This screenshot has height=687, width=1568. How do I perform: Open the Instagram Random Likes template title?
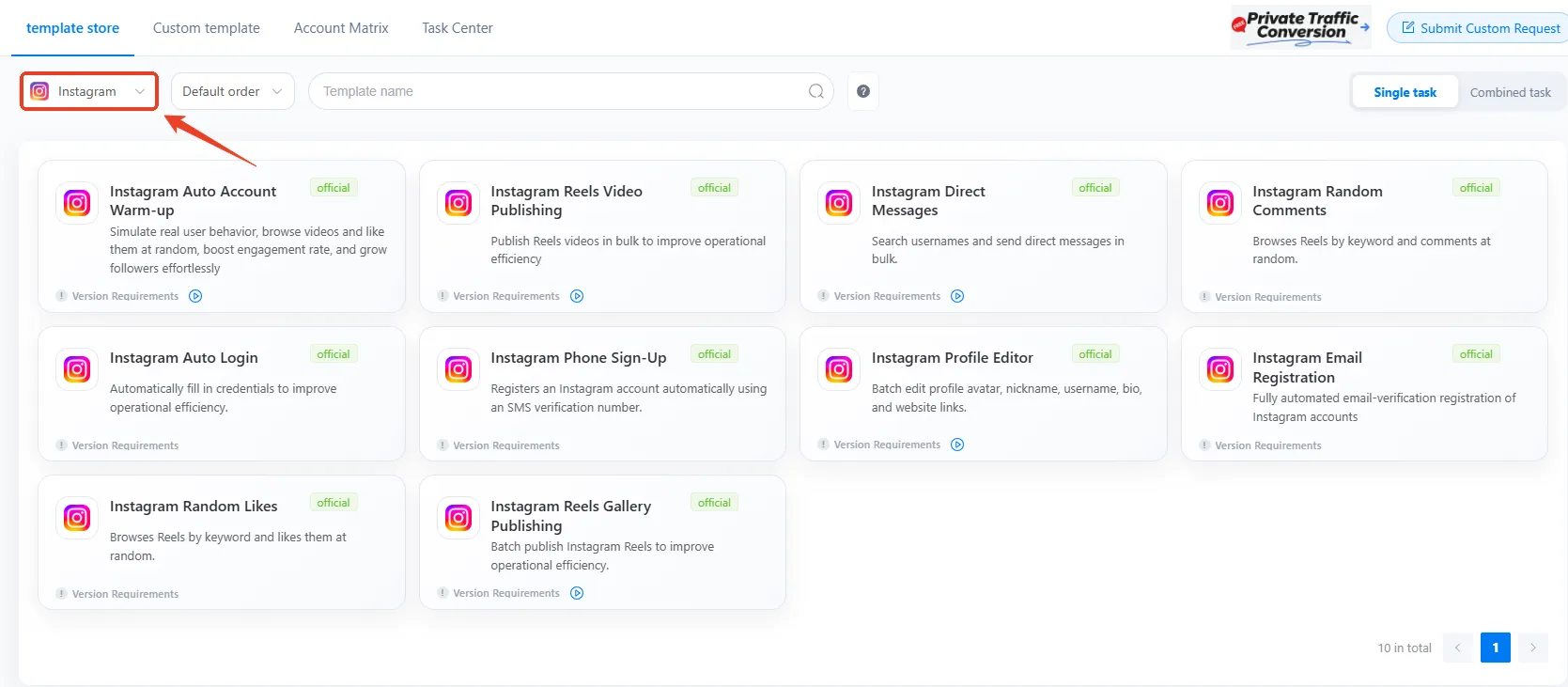coord(194,507)
